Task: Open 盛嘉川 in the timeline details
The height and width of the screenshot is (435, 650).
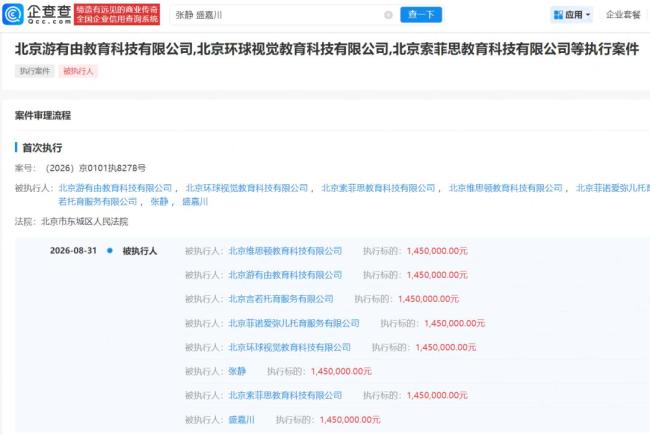Action: click(x=241, y=420)
